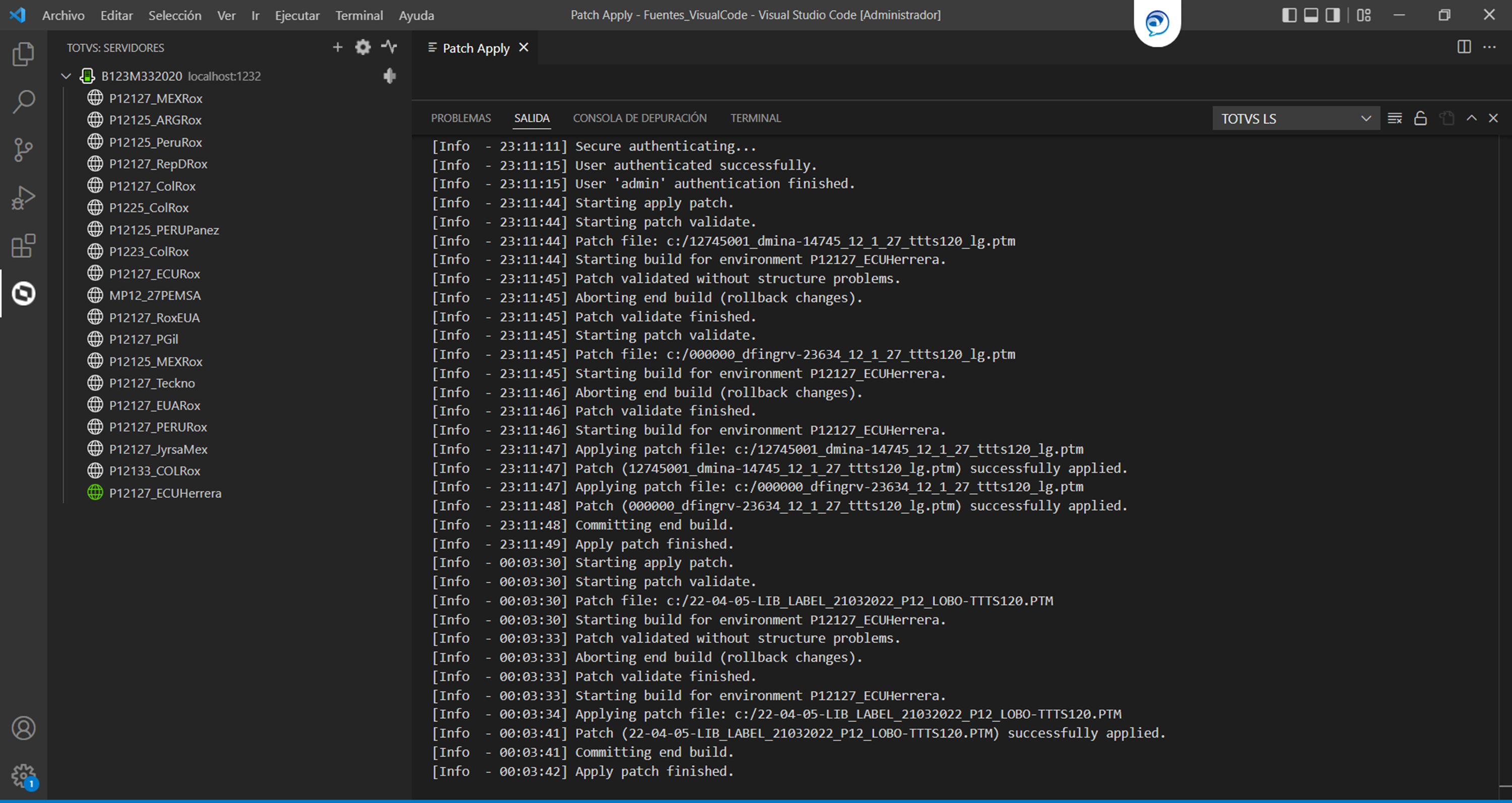Split the editor to the right
This screenshot has width=1512, height=803.
coord(1465,47)
